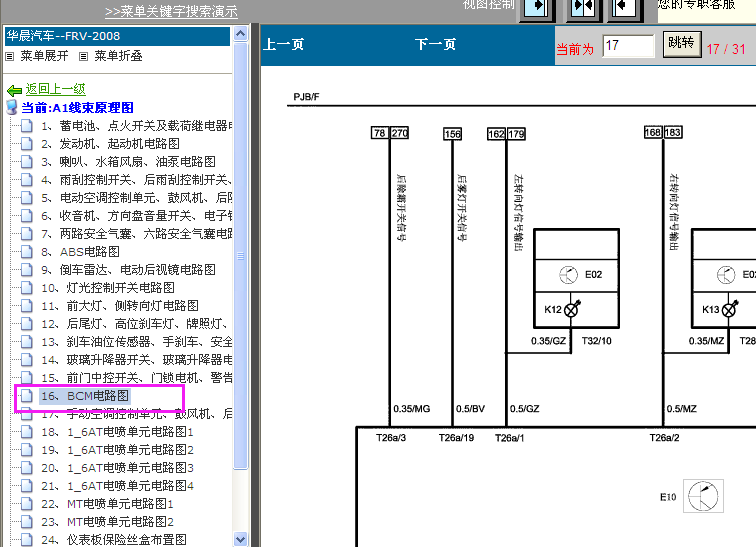Click the K13 lamp symbol in diagram
Image resolution: width=756 pixels, height=547 pixels.
tap(730, 309)
